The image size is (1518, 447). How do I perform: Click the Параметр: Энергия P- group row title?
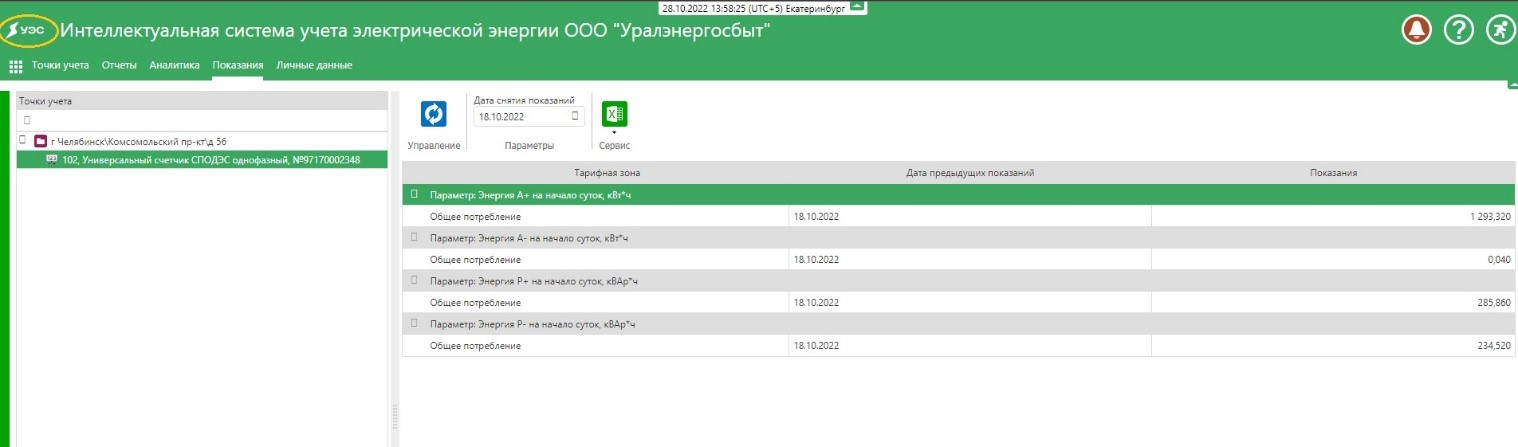click(532, 324)
